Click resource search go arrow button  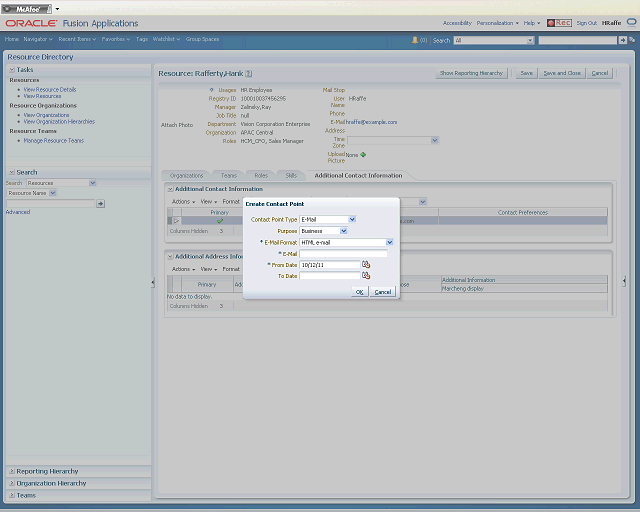pos(100,203)
